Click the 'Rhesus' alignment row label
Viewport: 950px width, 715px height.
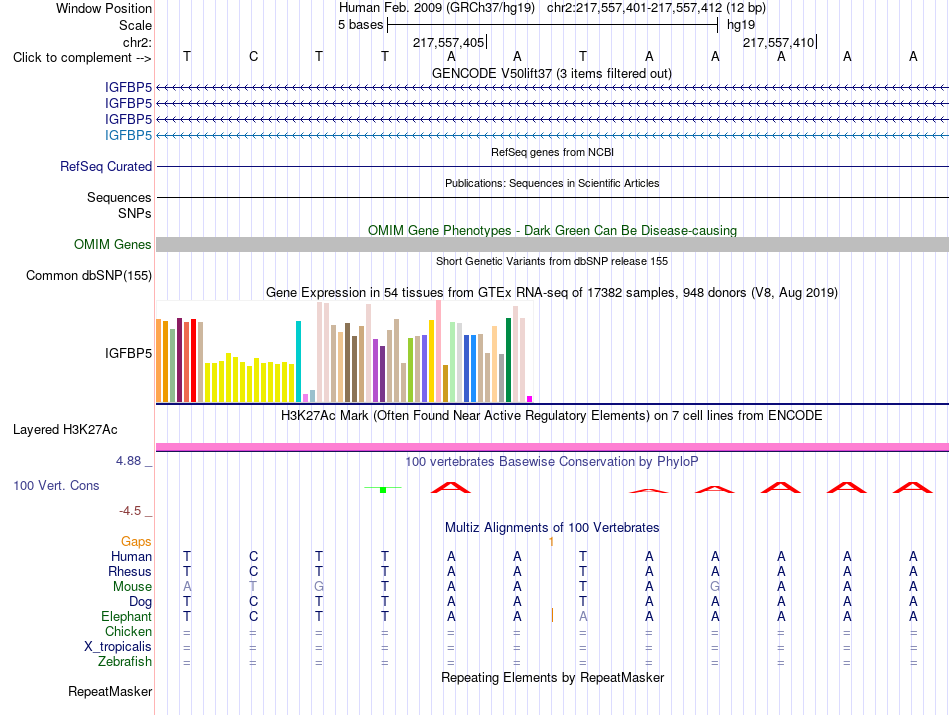pyautogui.click(x=130, y=571)
